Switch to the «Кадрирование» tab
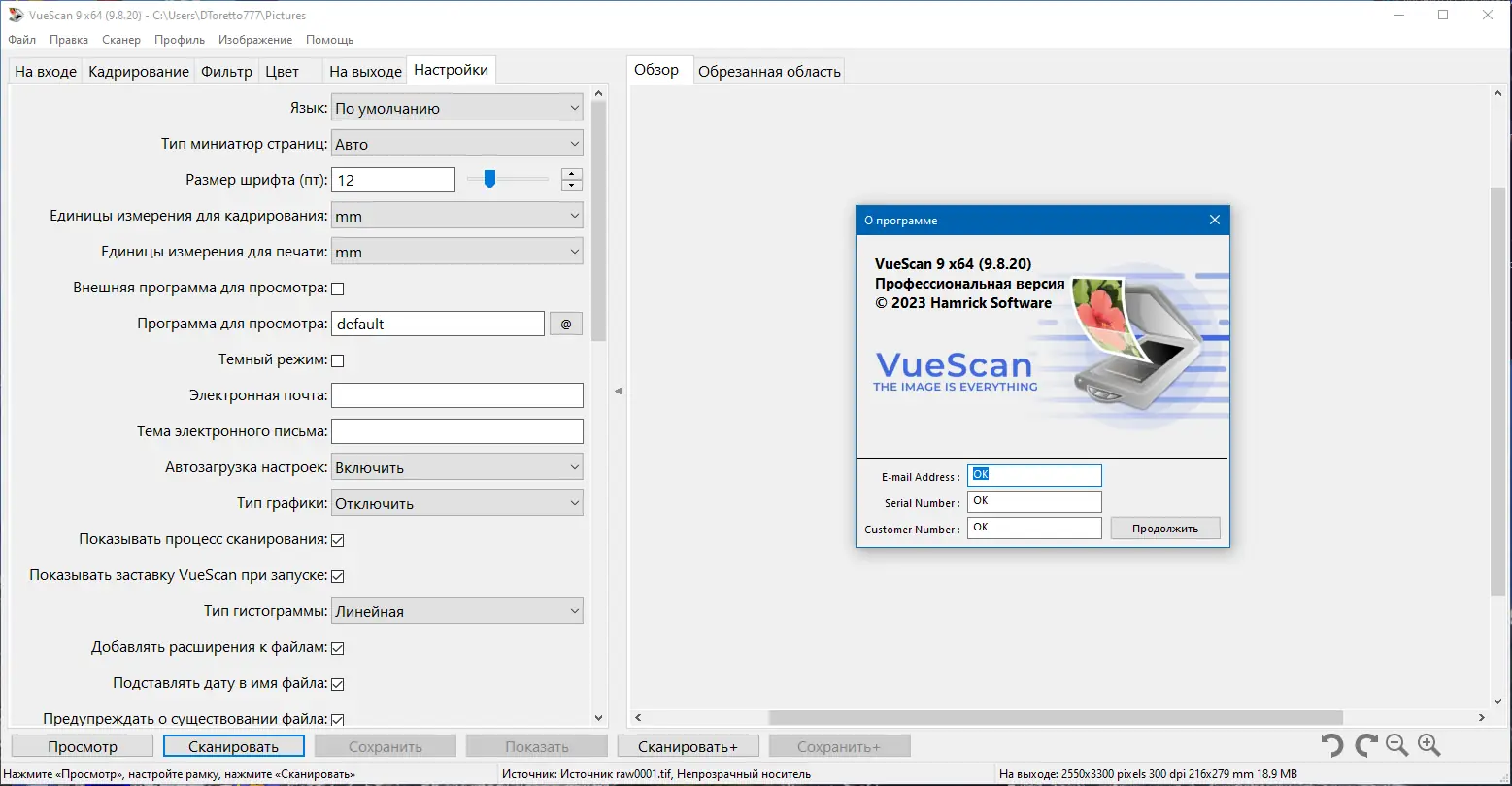Viewport: 1512px width, 786px height. [x=139, y=71]
